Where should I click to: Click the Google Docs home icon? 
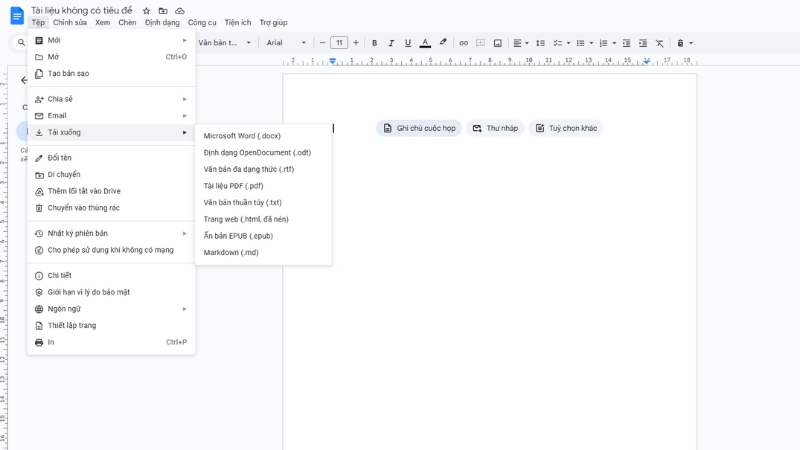point(17,15)
